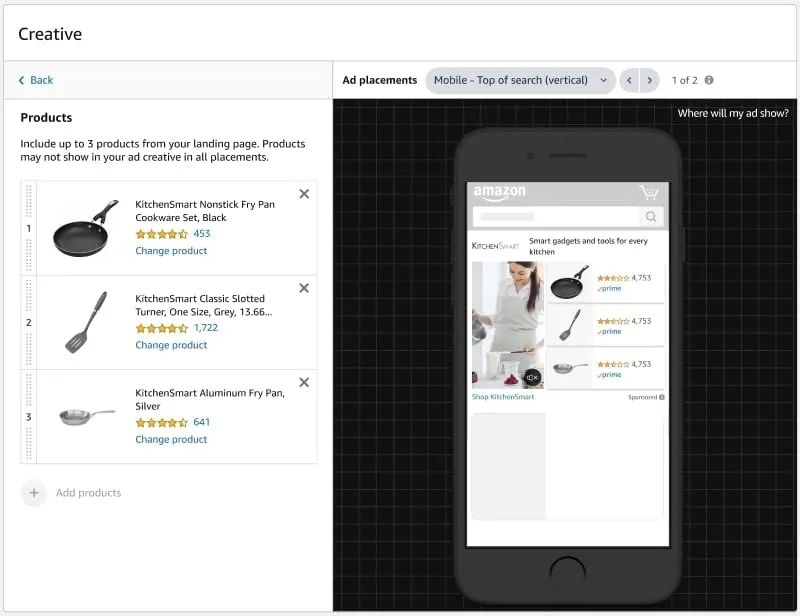Show next ad placement preview
This screenshot has width=800, height=616.
(649, 80)
